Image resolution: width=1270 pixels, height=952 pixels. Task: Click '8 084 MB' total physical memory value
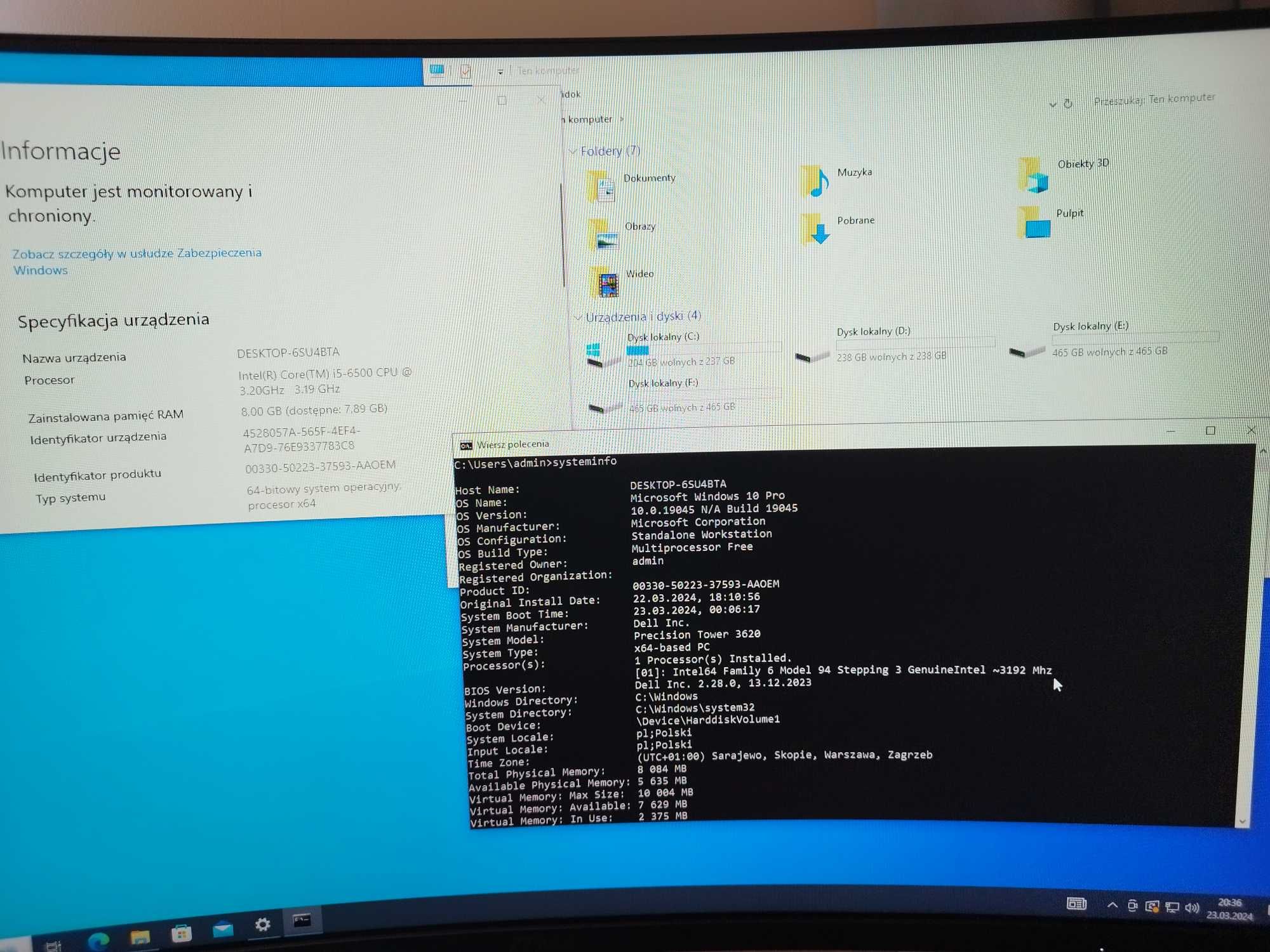pyautogui.click(x=662, y=769)
